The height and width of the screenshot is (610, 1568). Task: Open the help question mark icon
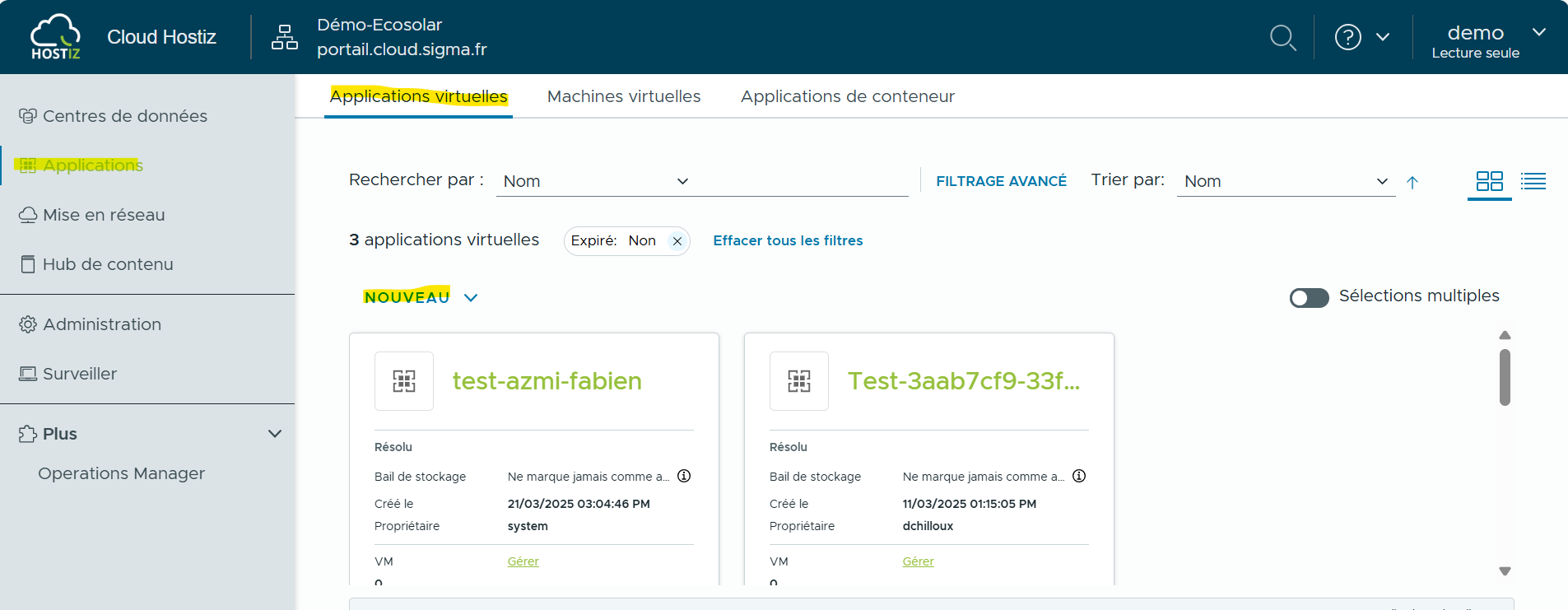pyautogui.click(x=1347, y=37)
